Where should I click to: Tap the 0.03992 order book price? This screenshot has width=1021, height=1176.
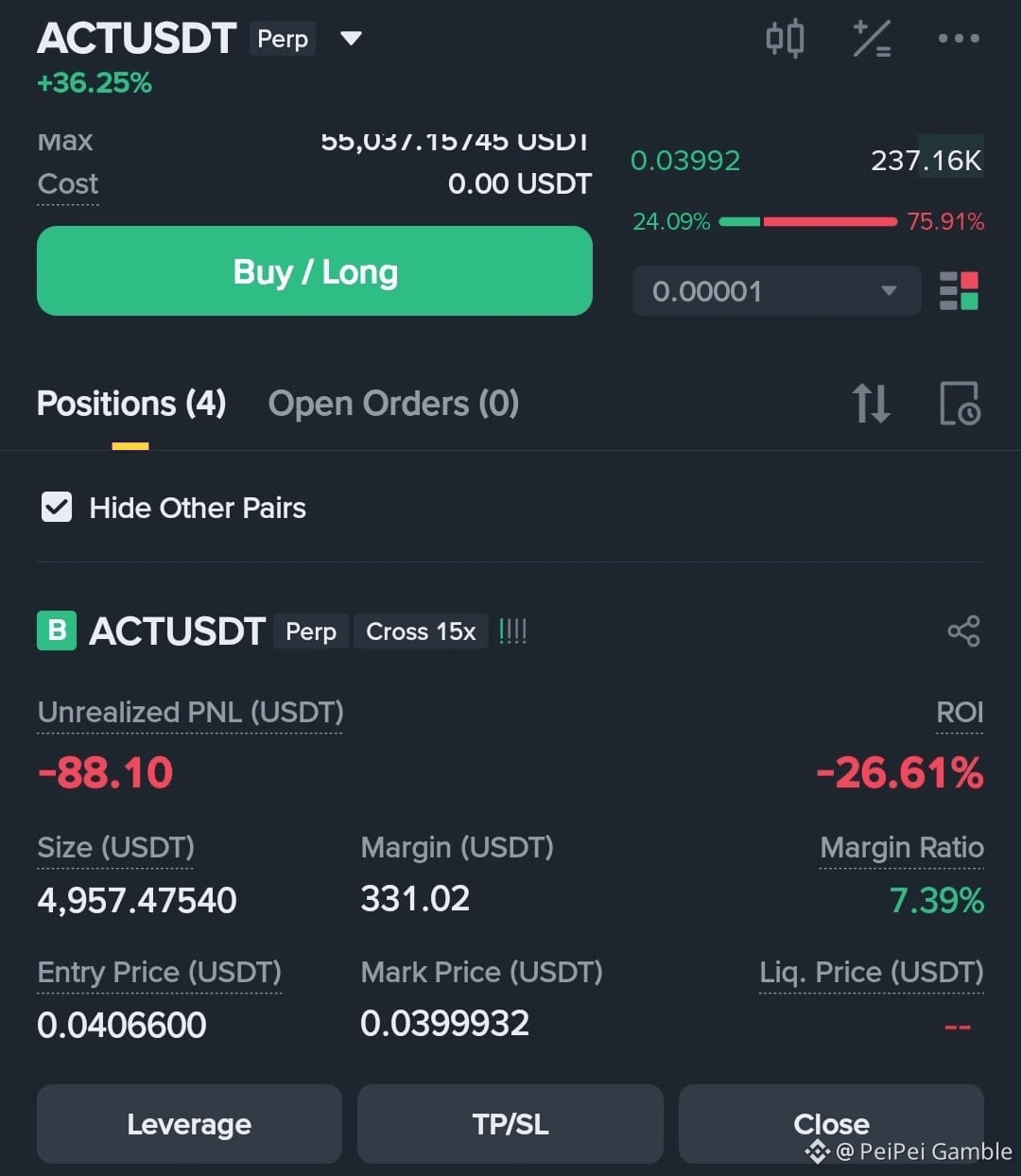point(685,161)
